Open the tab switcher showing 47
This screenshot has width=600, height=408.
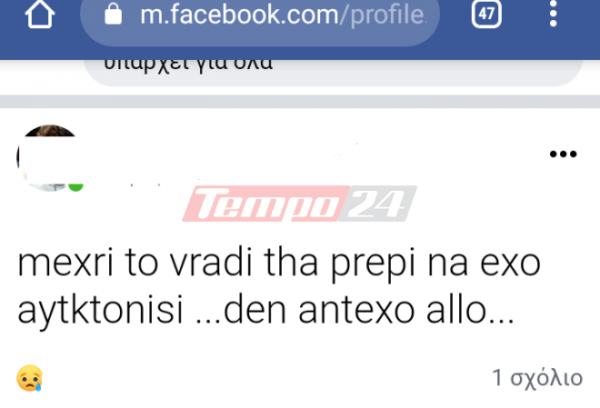pyautogui.click(x=486, y=14)
